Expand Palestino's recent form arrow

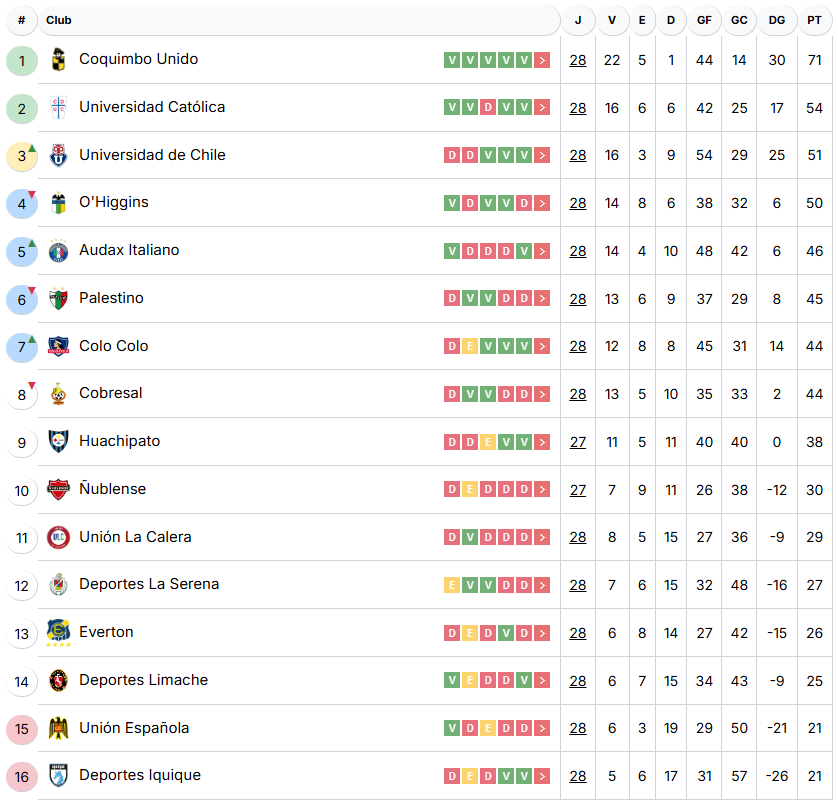click(542, 298)
